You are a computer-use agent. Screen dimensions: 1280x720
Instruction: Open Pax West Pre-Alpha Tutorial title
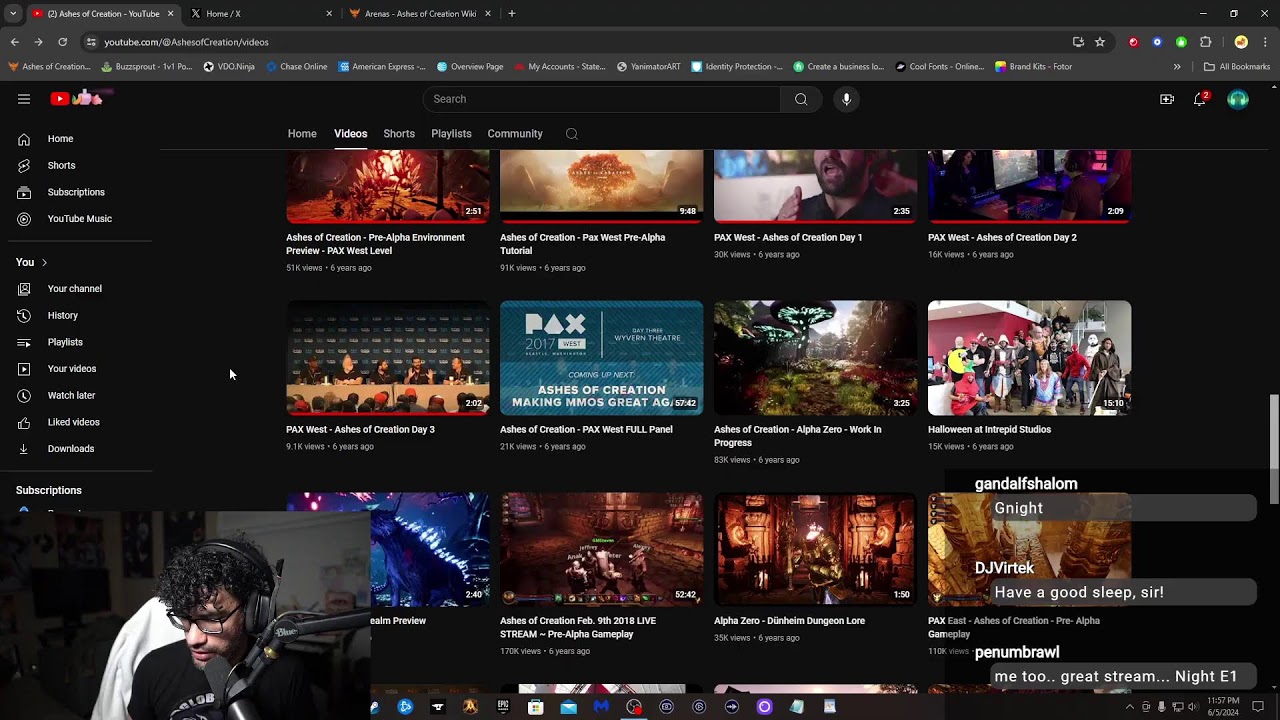tap(582, 244)
